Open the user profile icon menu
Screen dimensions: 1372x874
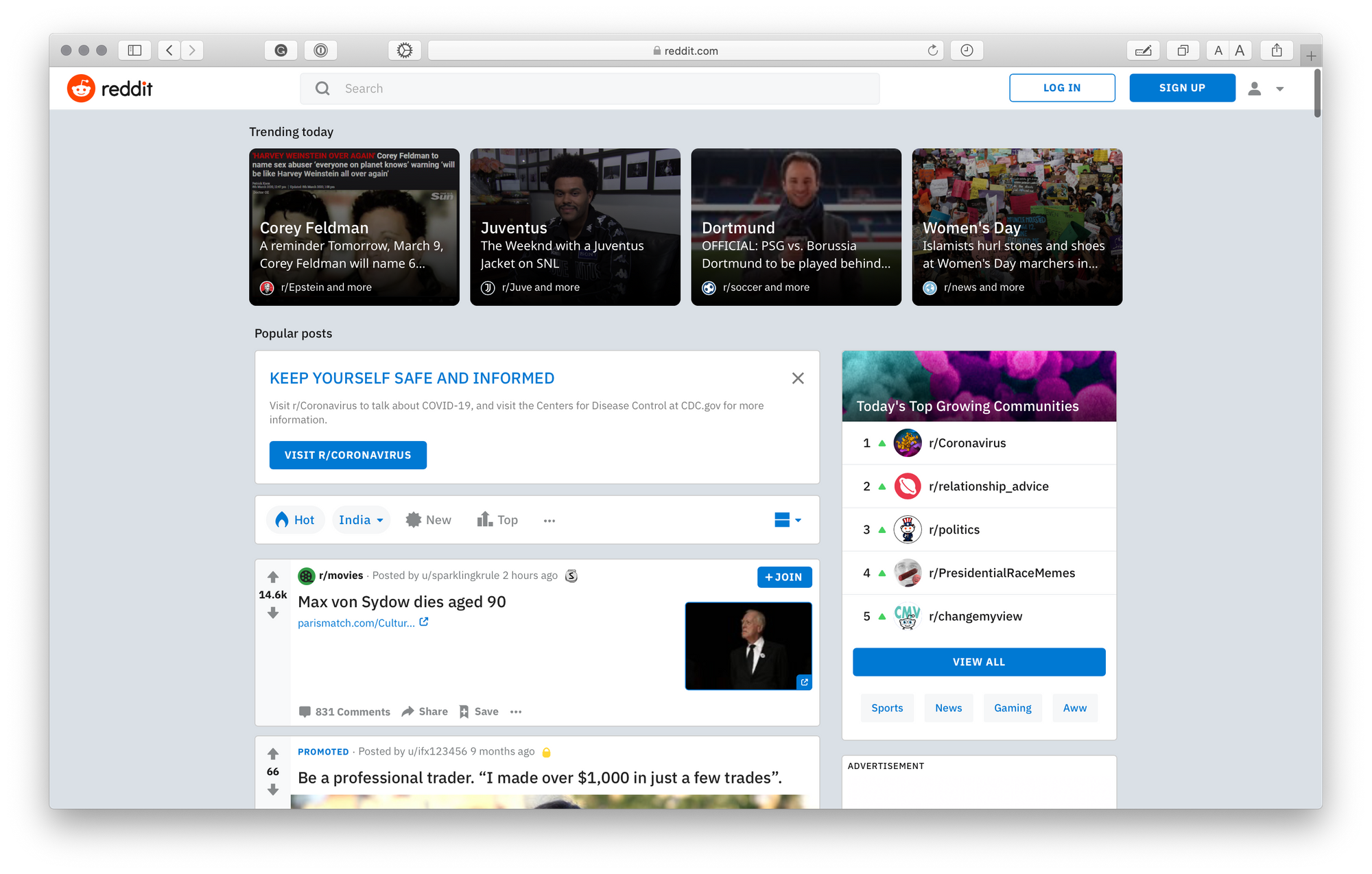1266,88
